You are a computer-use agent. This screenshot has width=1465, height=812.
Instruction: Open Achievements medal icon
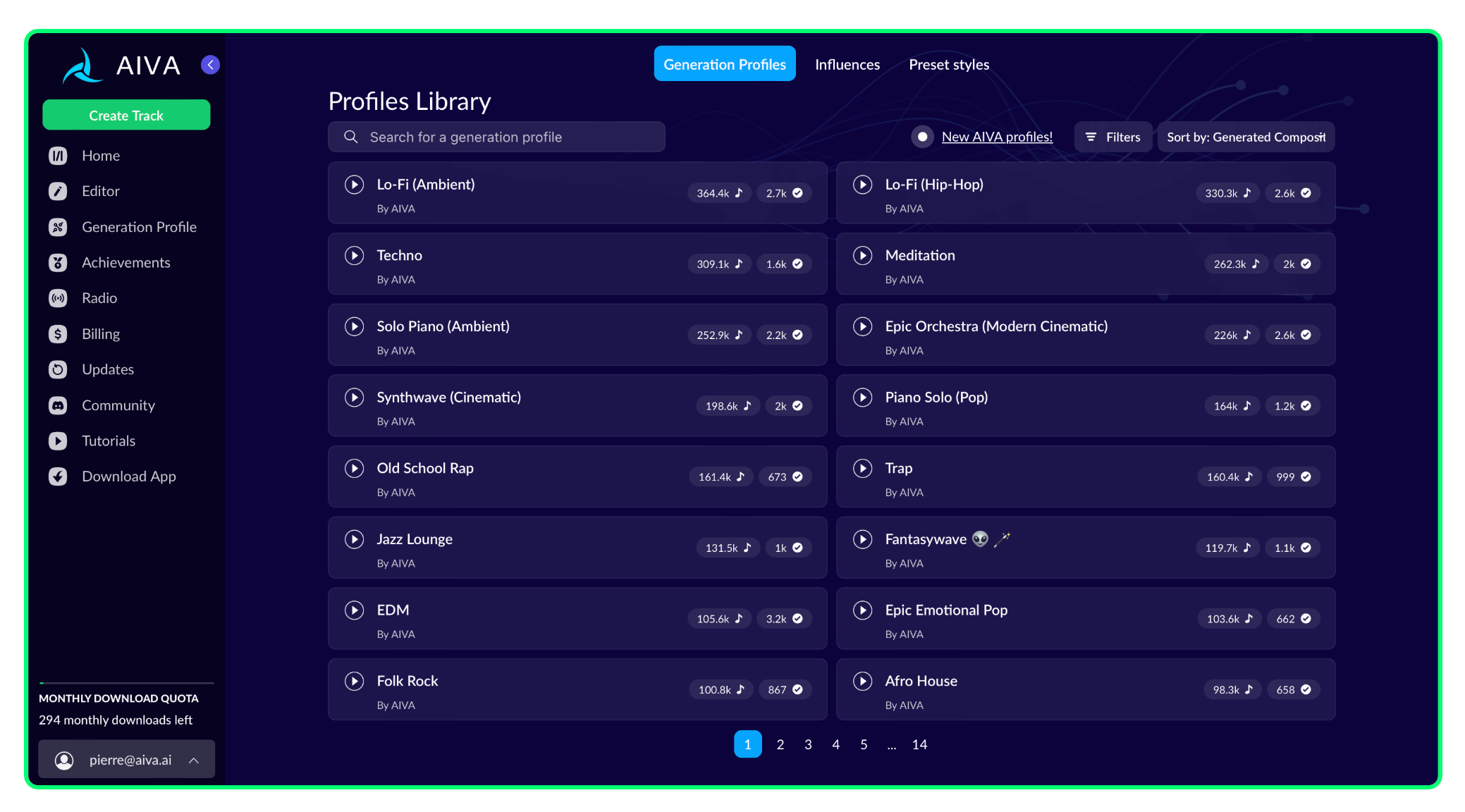tap(58, 263)
